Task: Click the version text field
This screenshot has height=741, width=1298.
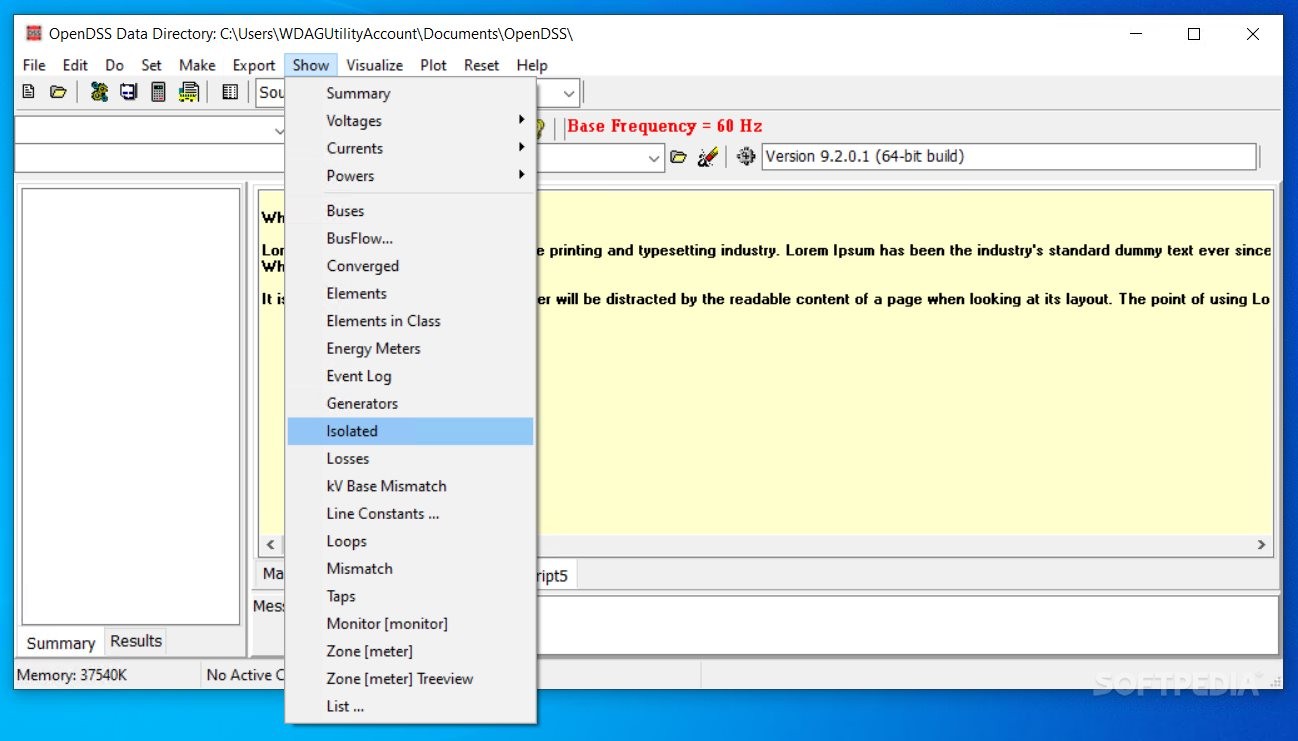Action: point(1008,157)
